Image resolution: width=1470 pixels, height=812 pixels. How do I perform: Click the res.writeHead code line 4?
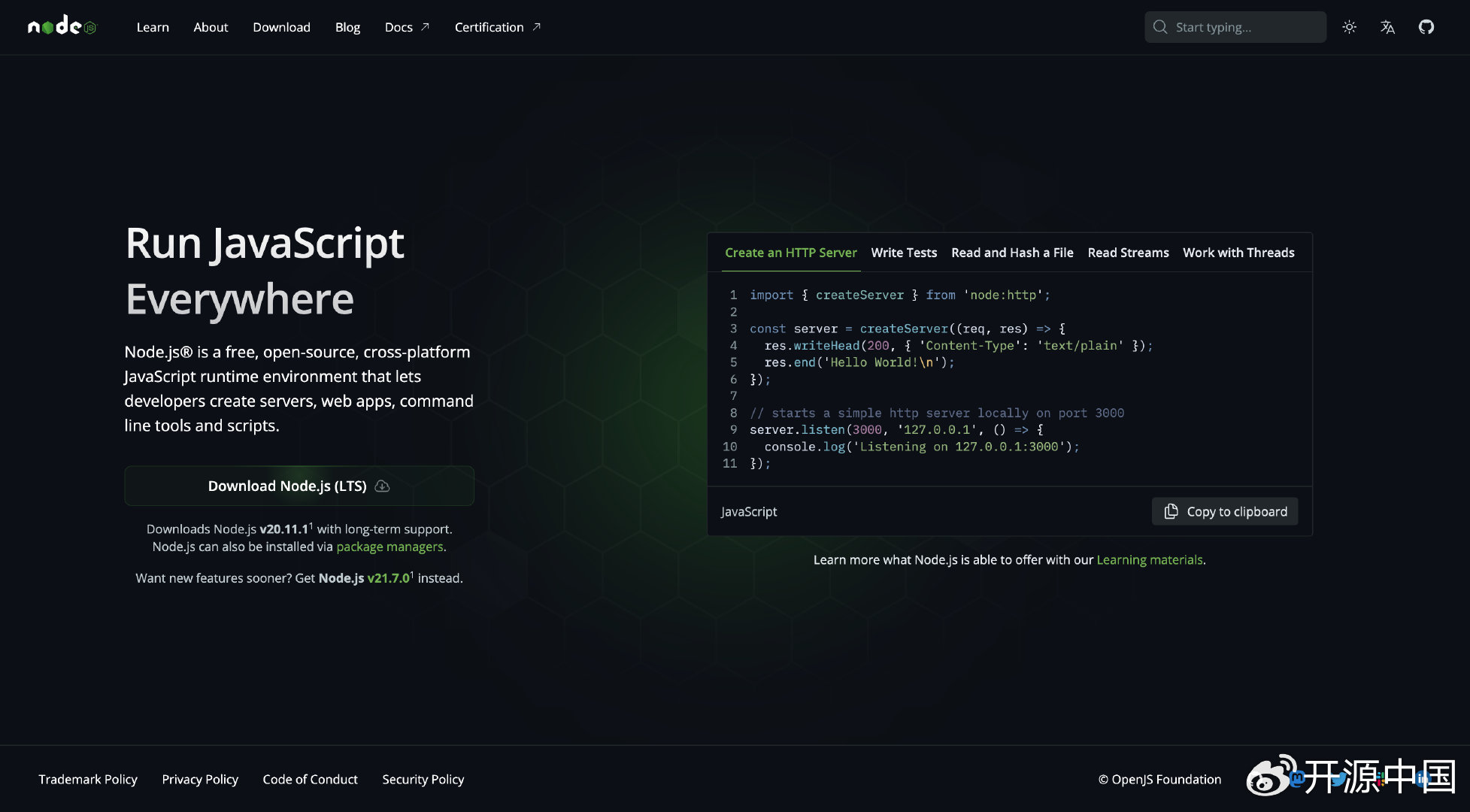[958, 345]
